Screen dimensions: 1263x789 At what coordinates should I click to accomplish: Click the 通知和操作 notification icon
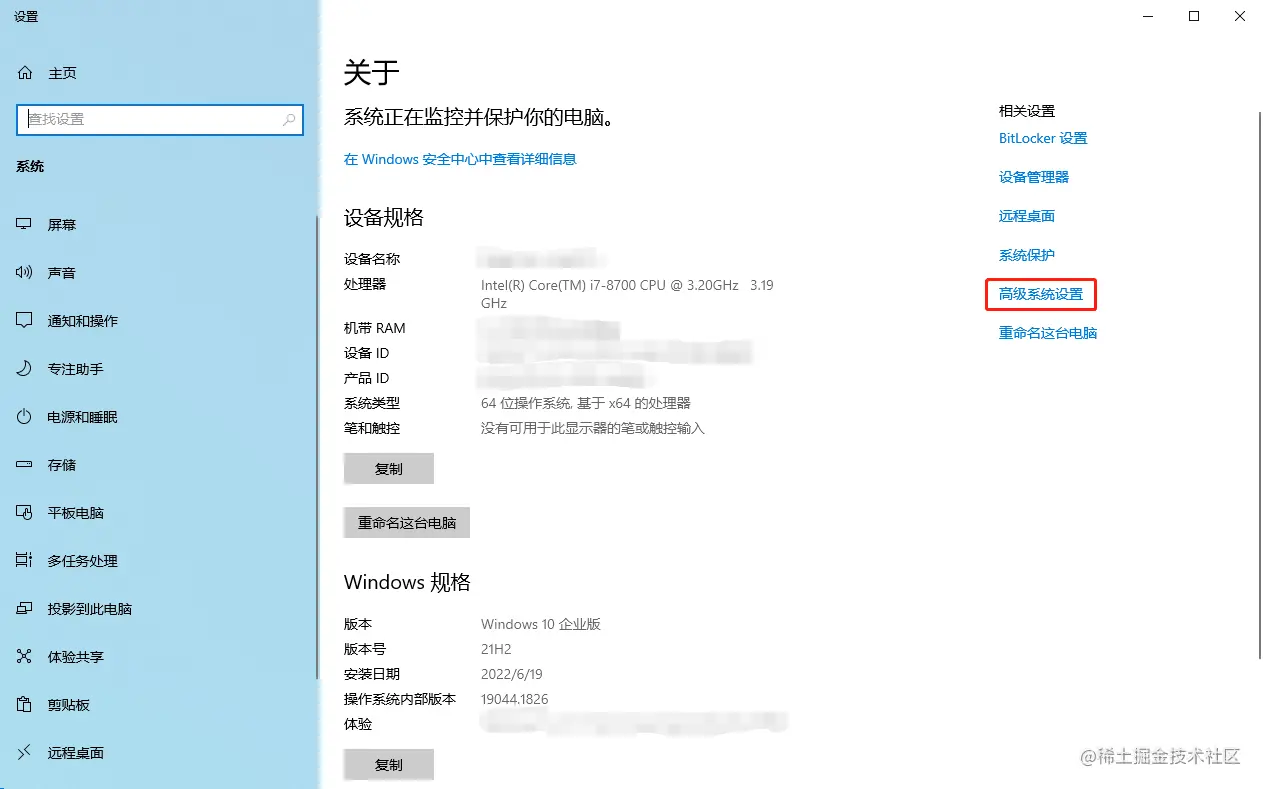tap(25, 321)
